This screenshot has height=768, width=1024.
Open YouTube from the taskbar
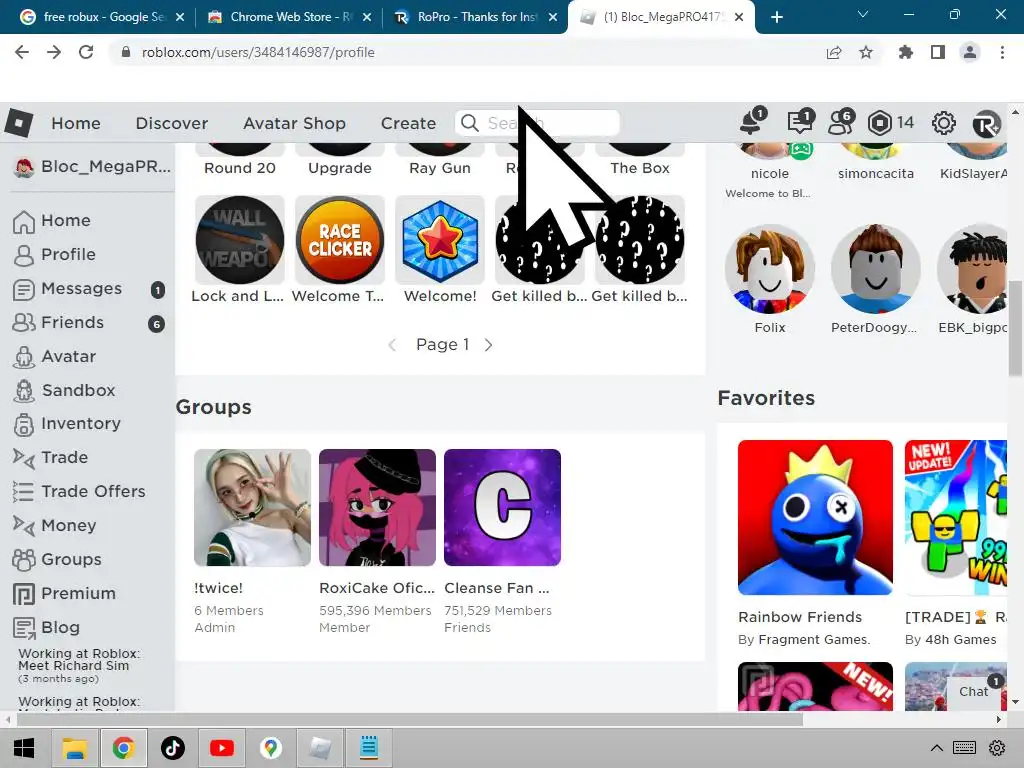point(221,748)
